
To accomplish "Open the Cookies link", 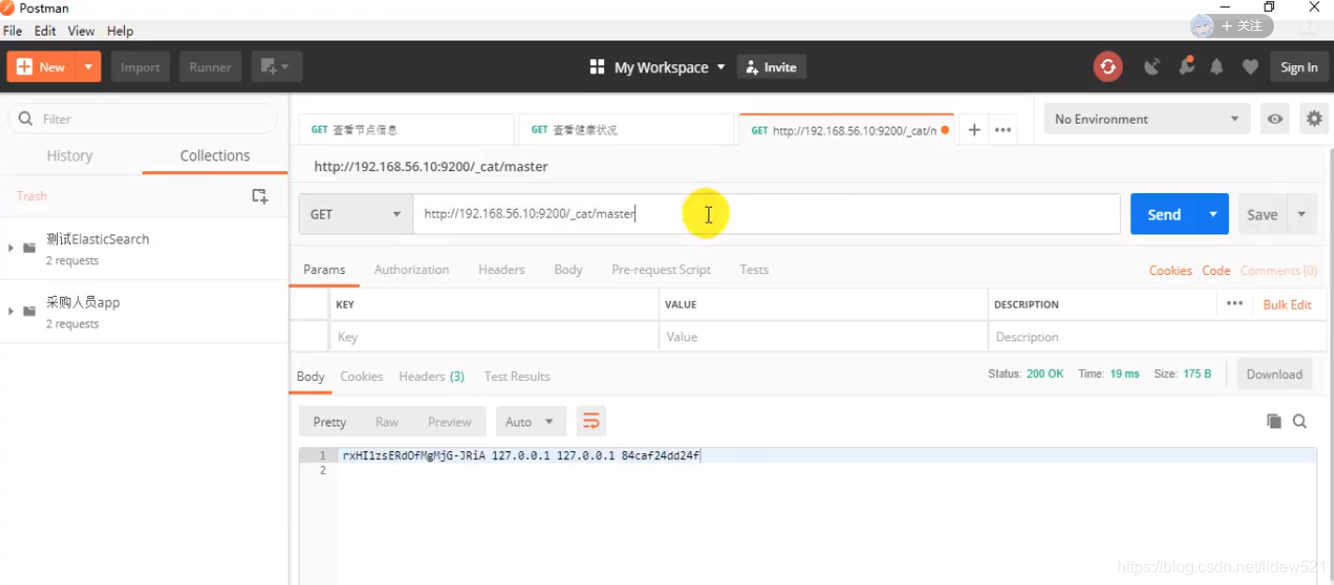I will click(x=1170, y=271).
